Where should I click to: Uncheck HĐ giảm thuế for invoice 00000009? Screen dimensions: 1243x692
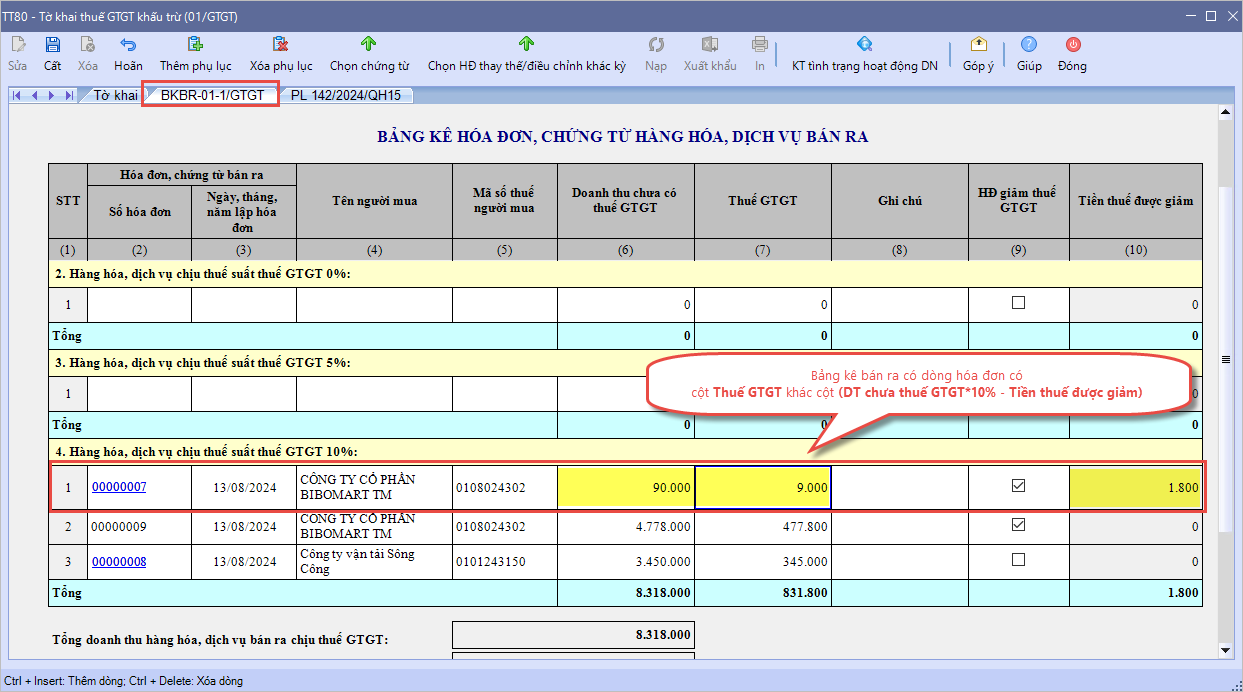pyautogui.click(x=1018, y=525)
